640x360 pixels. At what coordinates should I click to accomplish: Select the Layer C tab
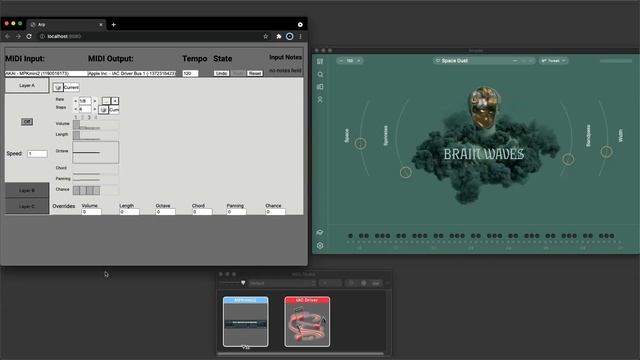point(27,207)
